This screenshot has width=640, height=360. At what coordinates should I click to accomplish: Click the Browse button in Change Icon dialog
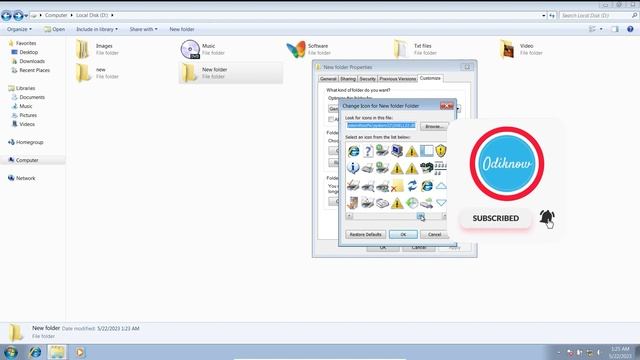(434, 127)
